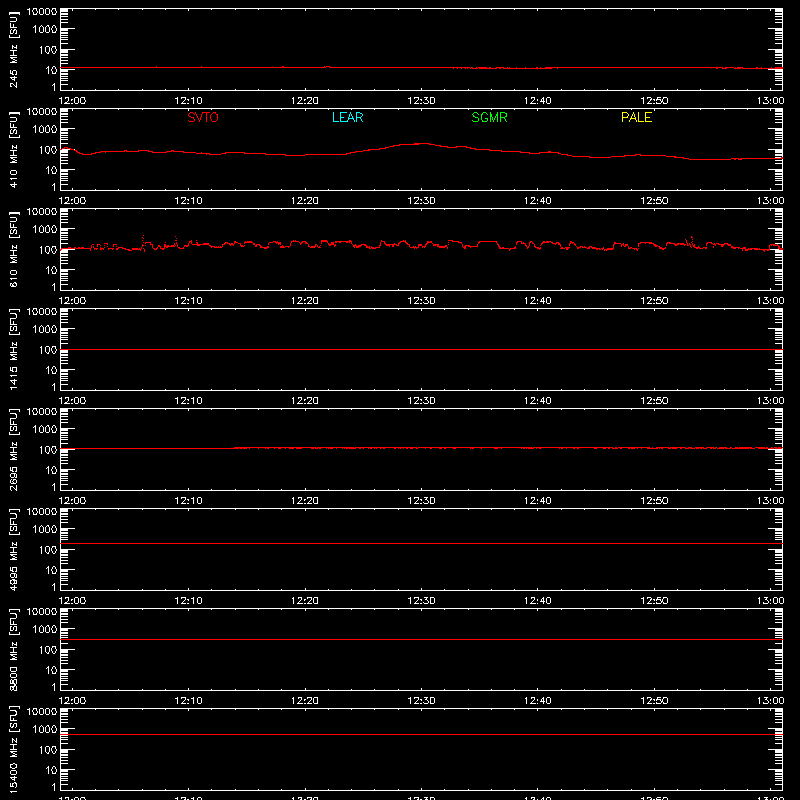Click 12:10 tick label under 4995 MHz panel
The image size is (800, 800).
[188, 601]
